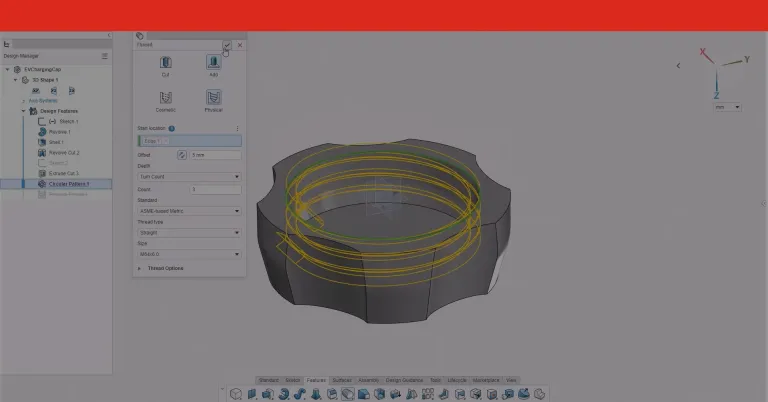This screenshot has height=402, width=768.
Task: Click the Start location info icon
Action: pos(171,129)
